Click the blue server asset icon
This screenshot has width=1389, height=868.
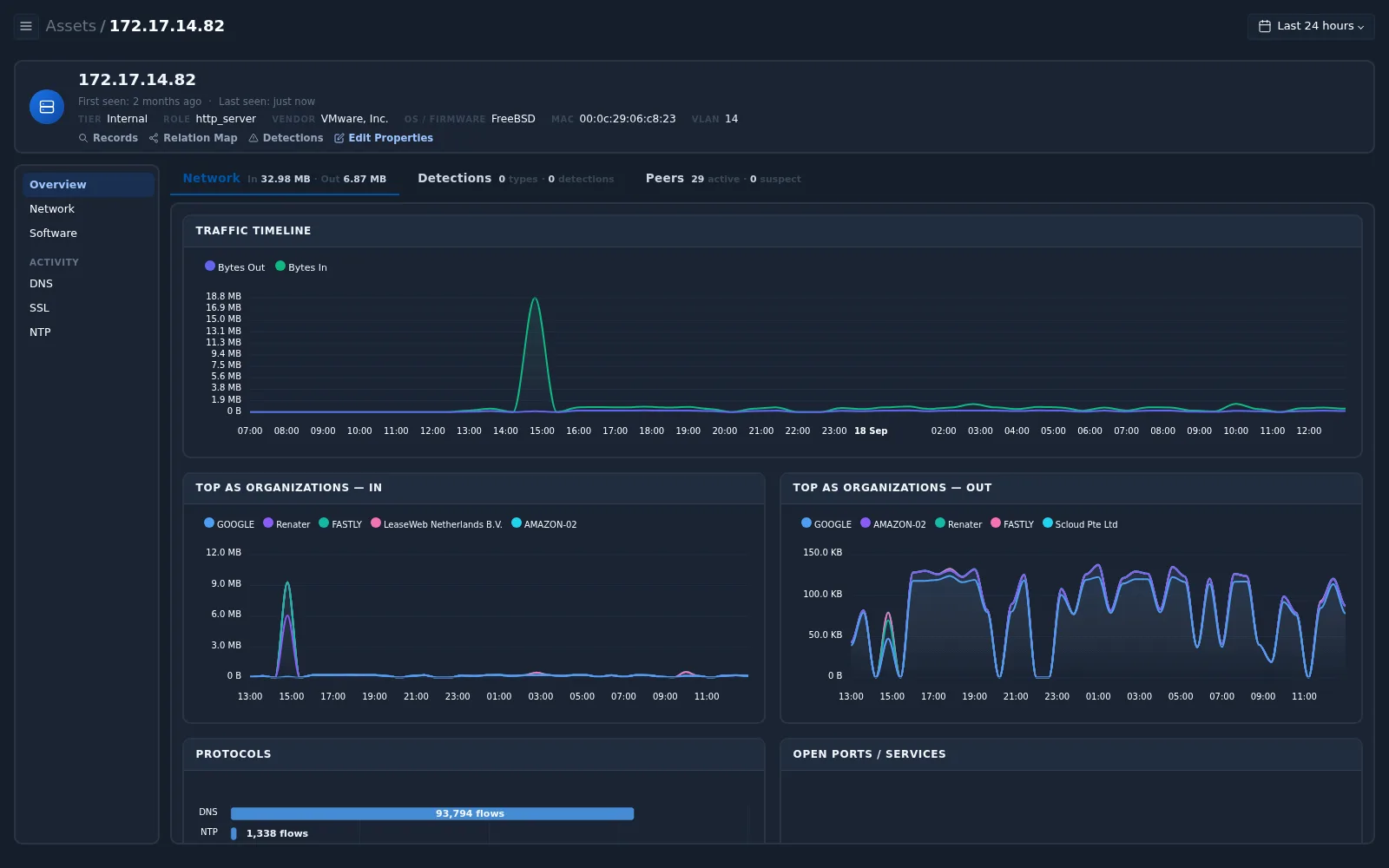tap(47, 107)
